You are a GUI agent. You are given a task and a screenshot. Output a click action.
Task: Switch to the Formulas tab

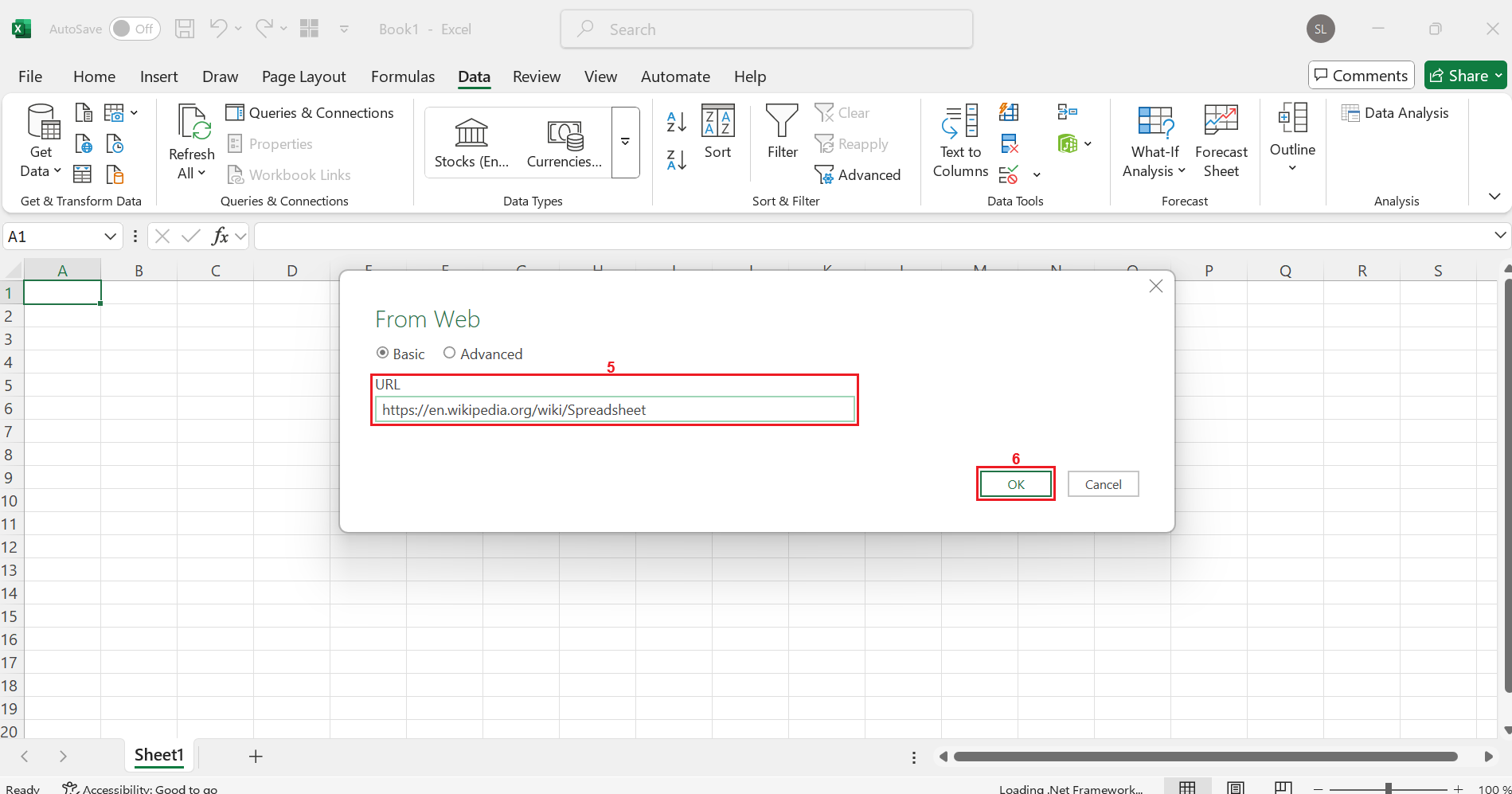pyautogui.click(x=403, y=76)
